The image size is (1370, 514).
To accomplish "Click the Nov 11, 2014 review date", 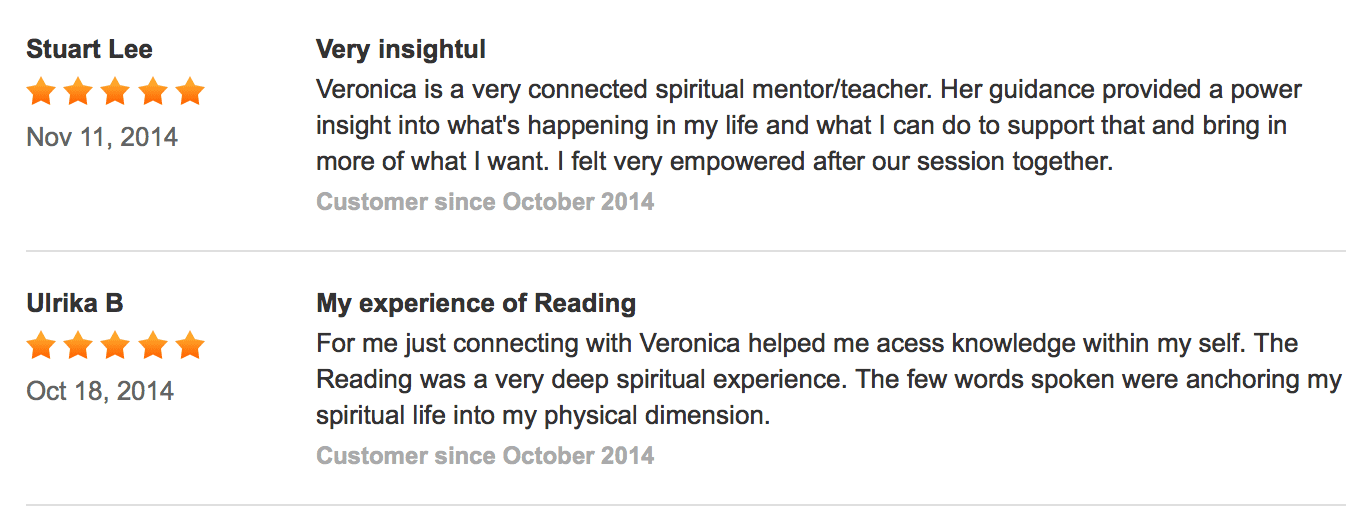I will coord(102,137).
